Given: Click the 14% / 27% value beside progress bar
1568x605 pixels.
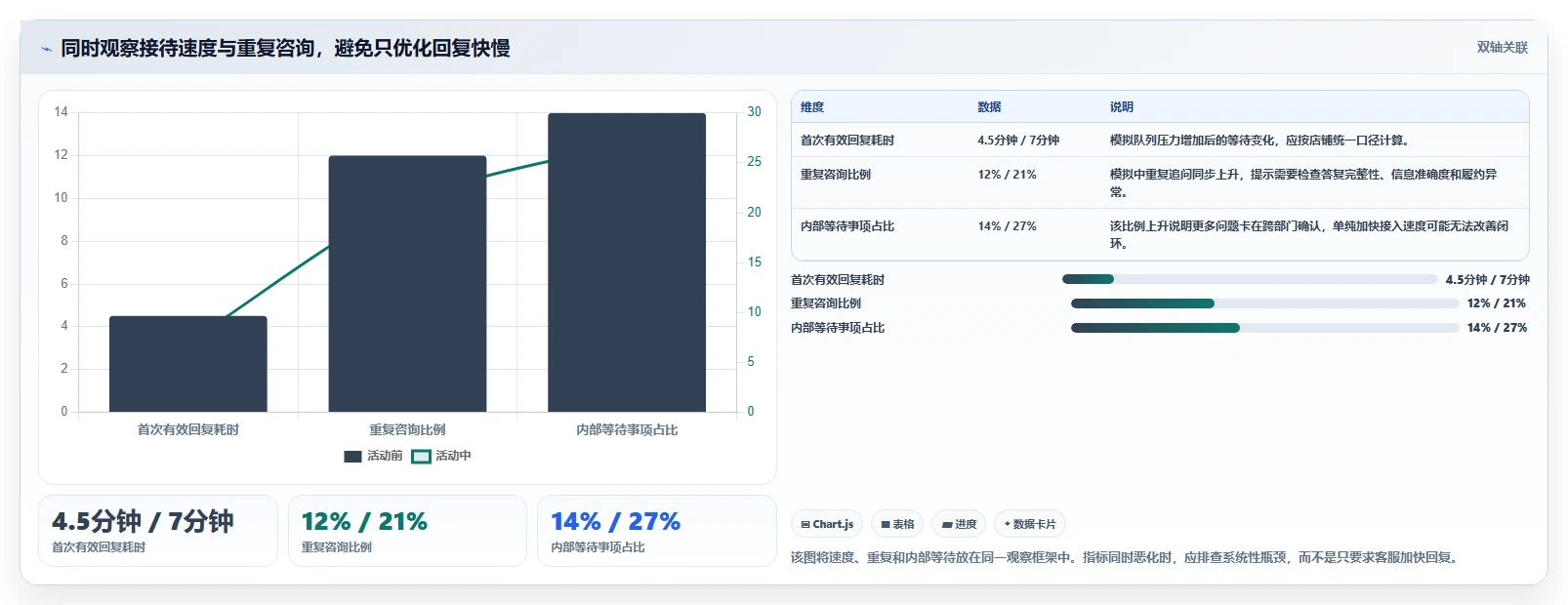Looking at the screenshot, I should (x=1497, y=328).
